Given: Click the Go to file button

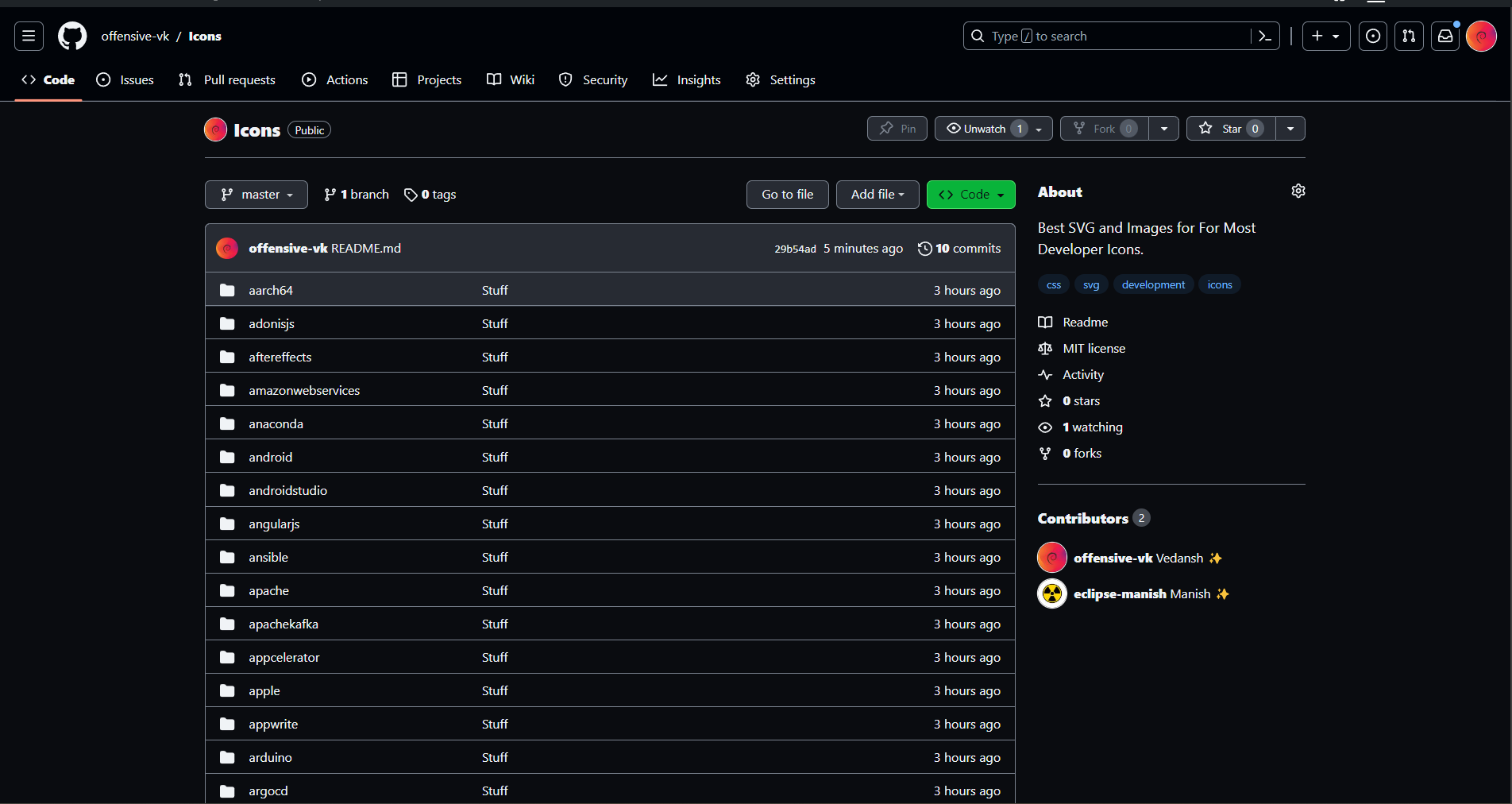Looking at the screenshot, I should pos(787,195).
